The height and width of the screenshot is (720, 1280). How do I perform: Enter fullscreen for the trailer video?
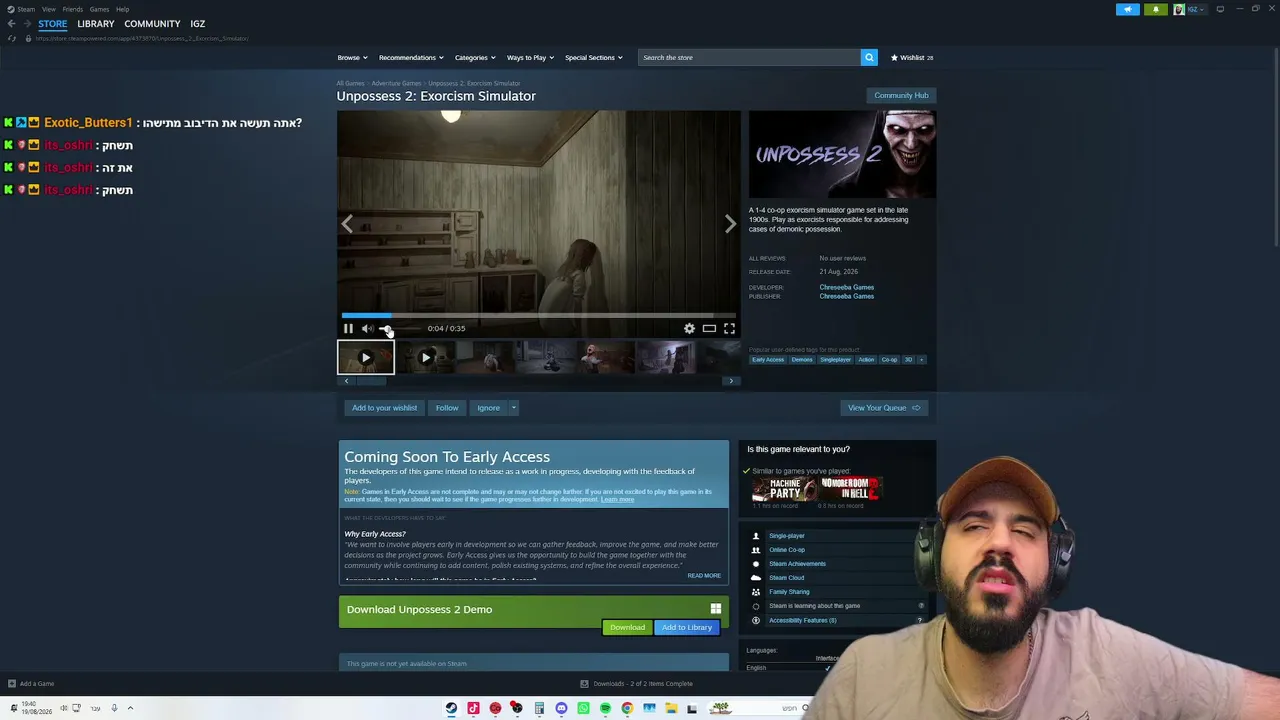[729, 328]
